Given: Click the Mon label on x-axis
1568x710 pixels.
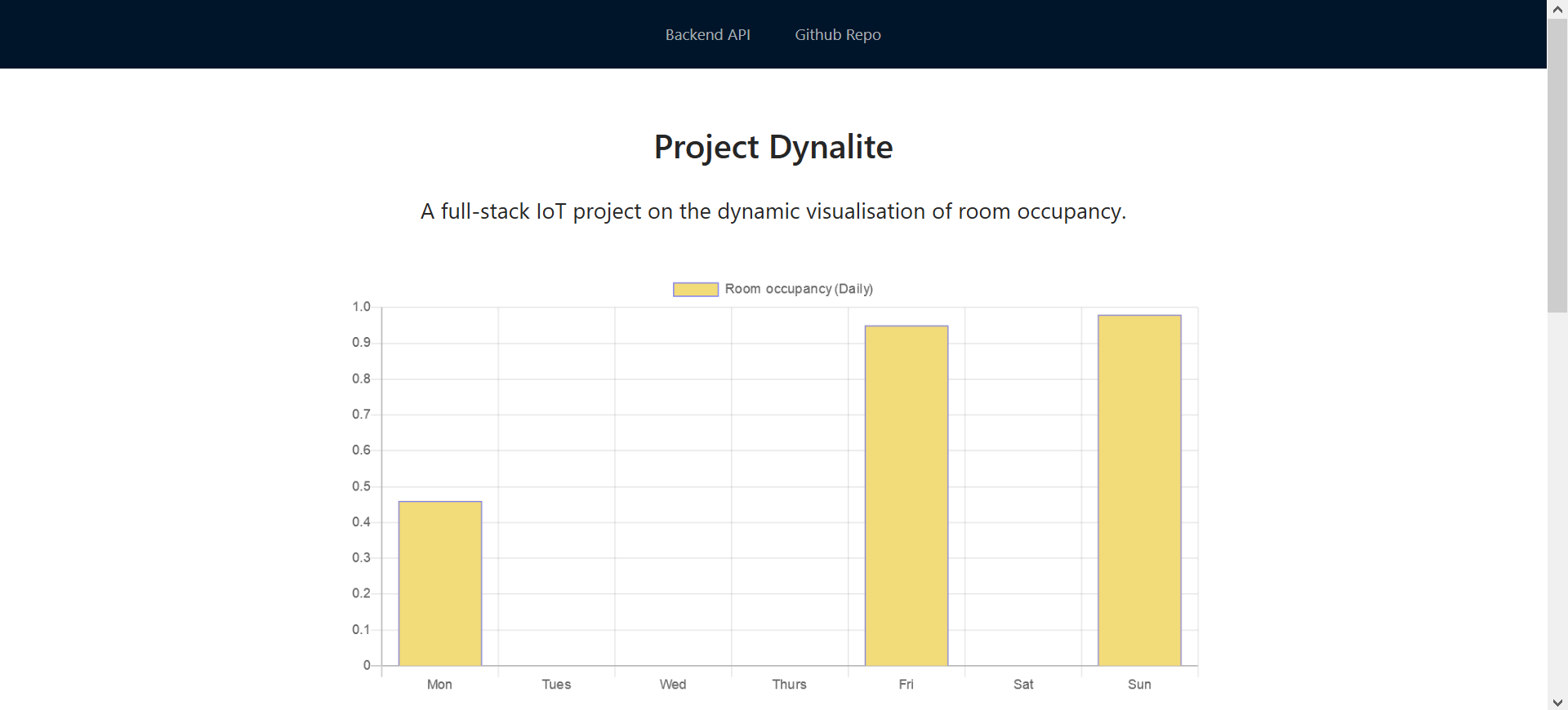Looking at the screenshot, I should coord(439,684).
